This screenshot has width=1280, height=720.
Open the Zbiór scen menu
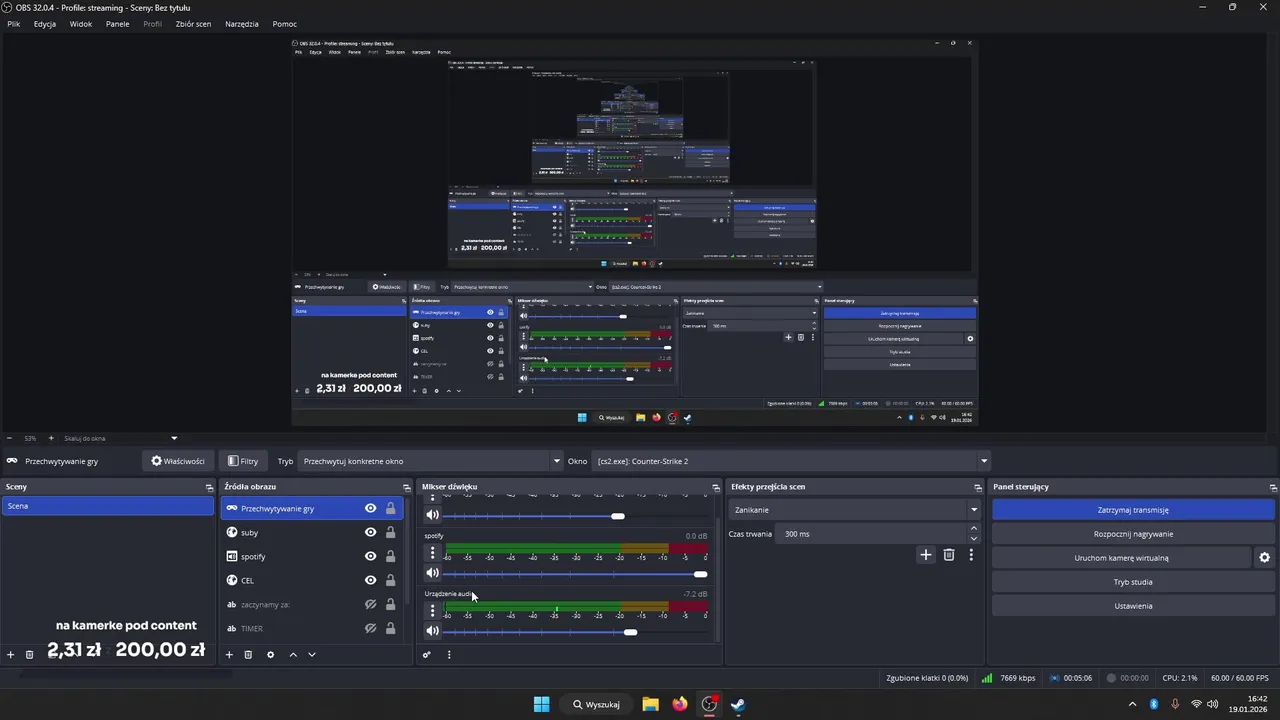pyautogui.click(x=193, y=24)
